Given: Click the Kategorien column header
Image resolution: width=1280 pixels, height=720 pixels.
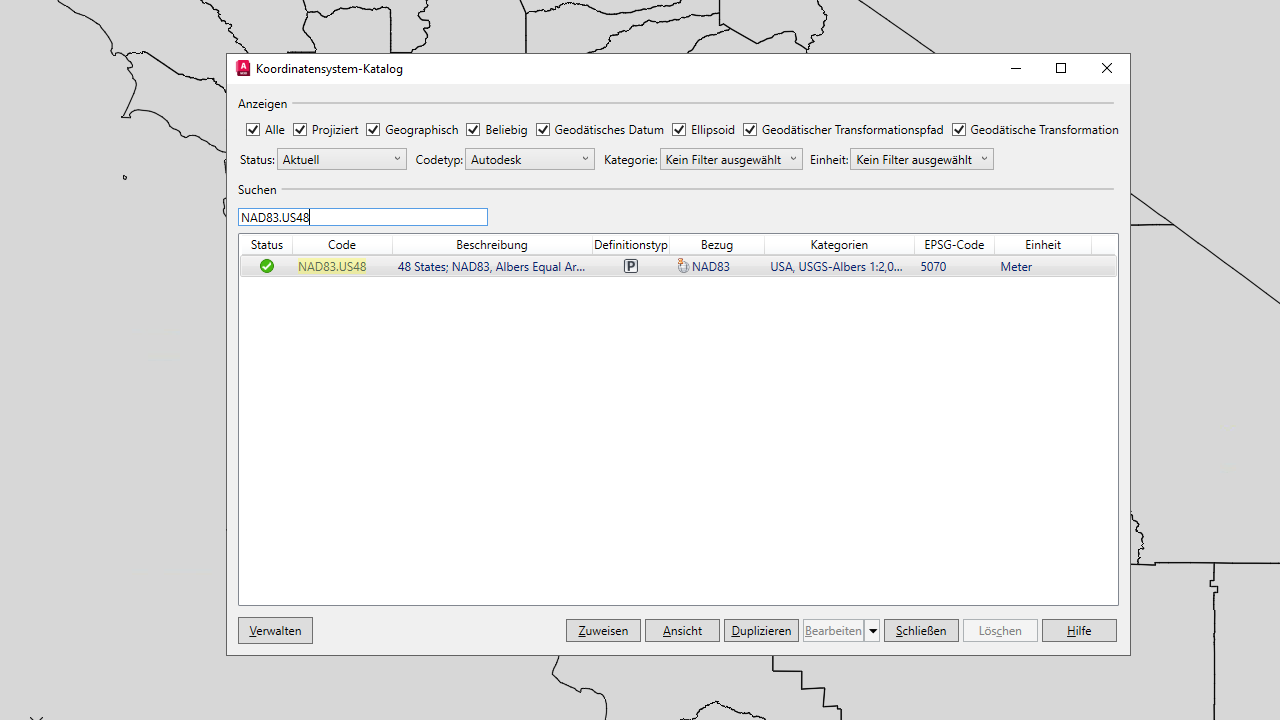Looking at the screenshot, I should [x=839, y=245].
